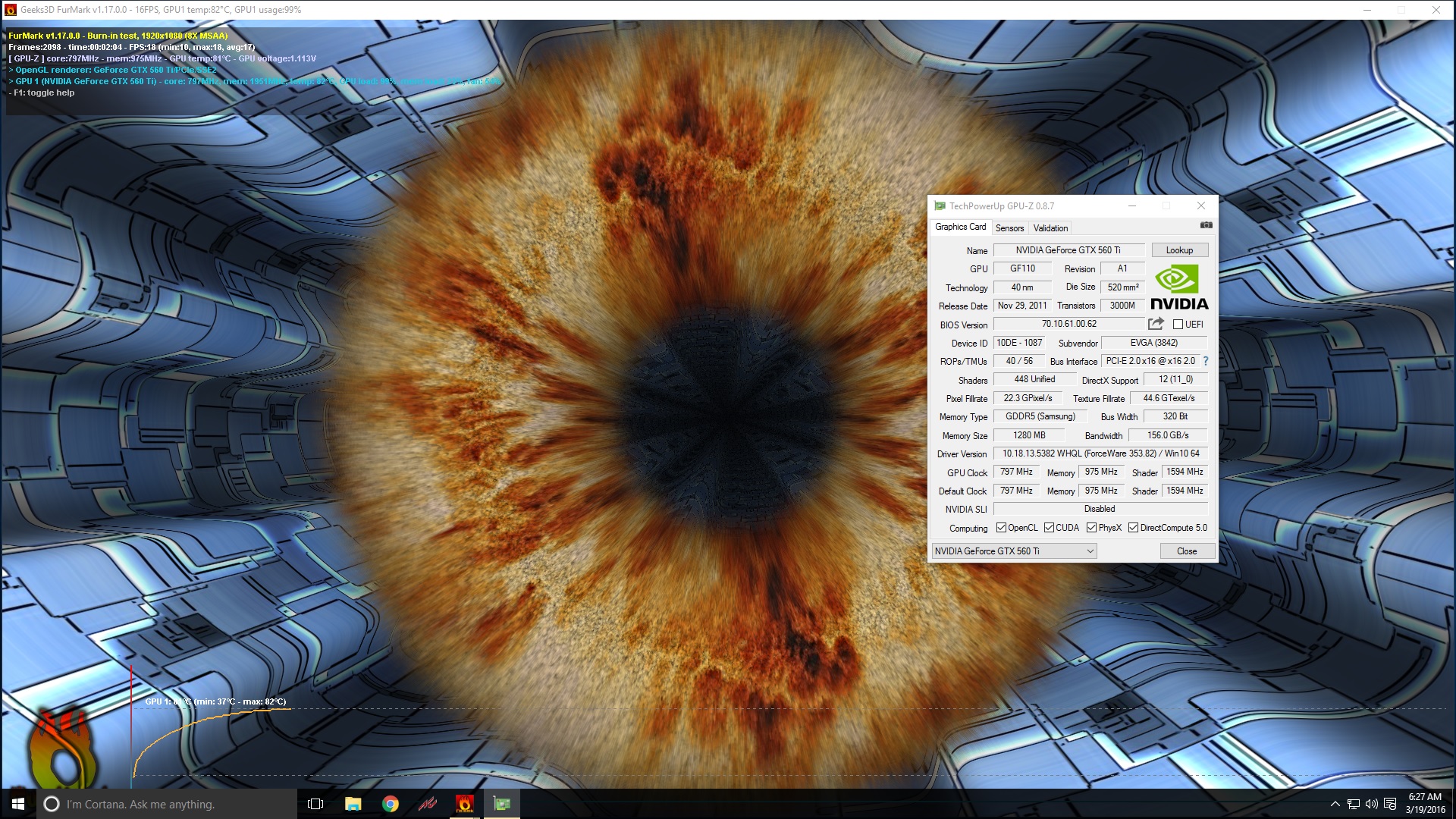The height and width of the screenshot is (819, 1456).
Task: Toggle the OpenCL checkbox
Action: tap(1001, 528)
